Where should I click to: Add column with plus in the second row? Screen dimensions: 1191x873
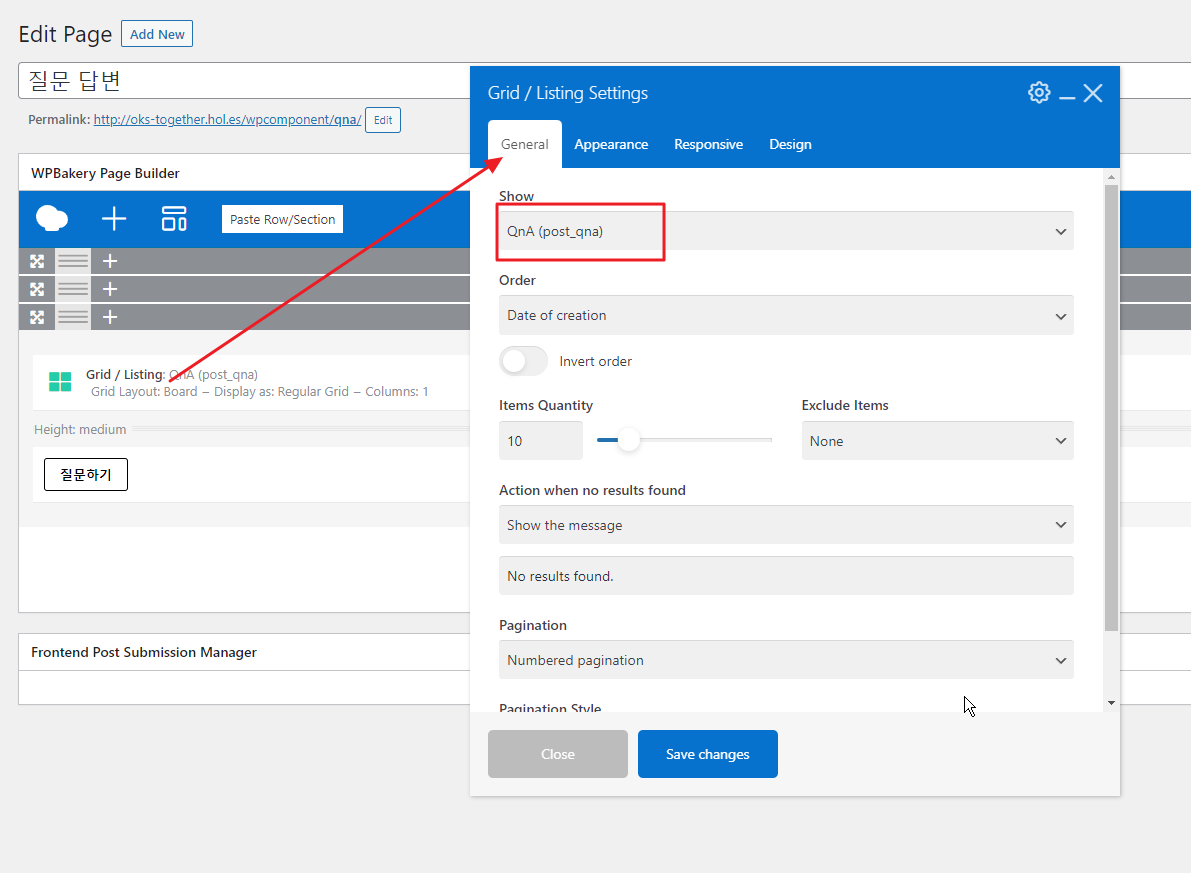coord(110,289)
